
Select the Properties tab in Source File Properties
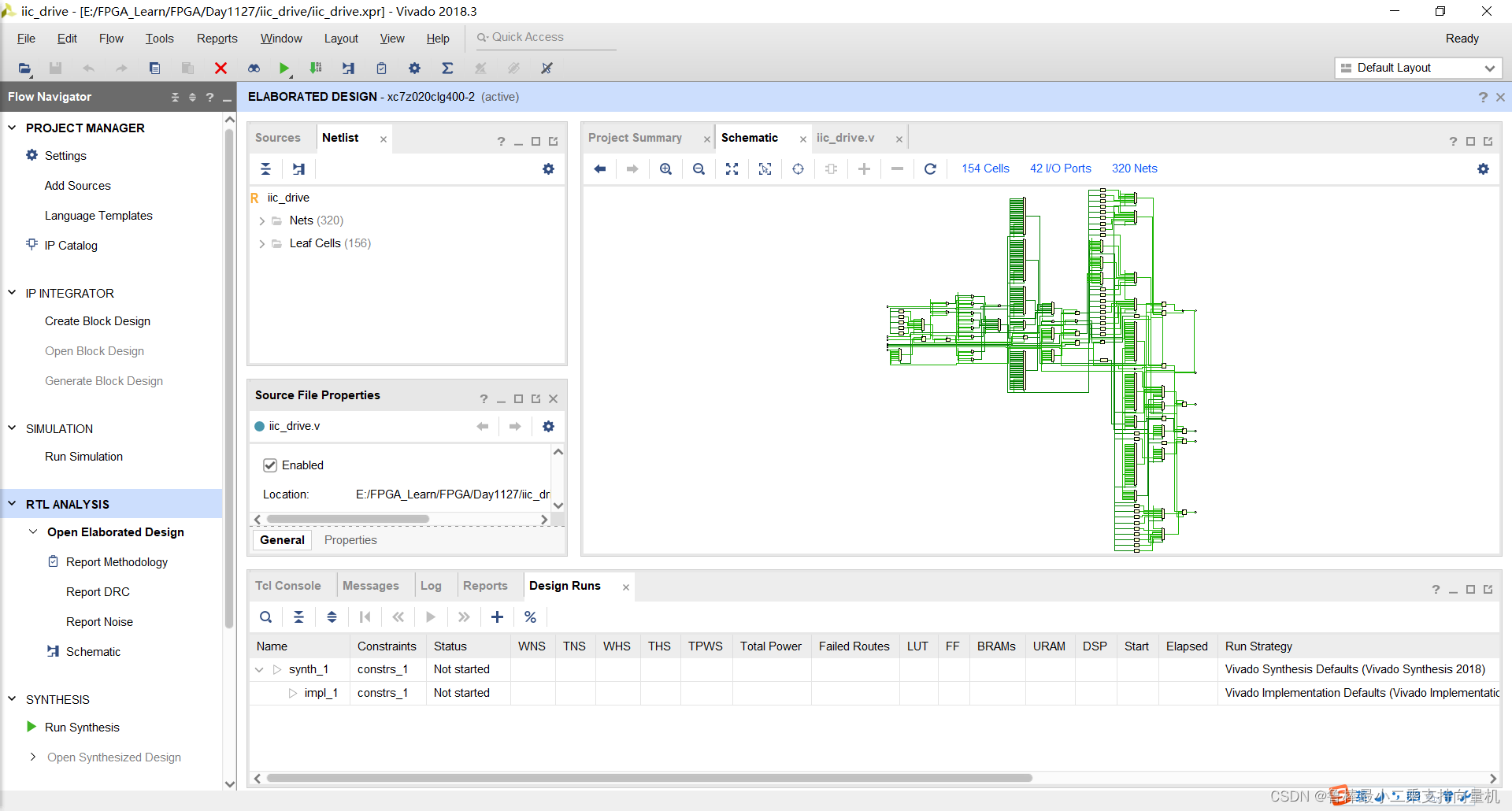(x=350, y=540)
